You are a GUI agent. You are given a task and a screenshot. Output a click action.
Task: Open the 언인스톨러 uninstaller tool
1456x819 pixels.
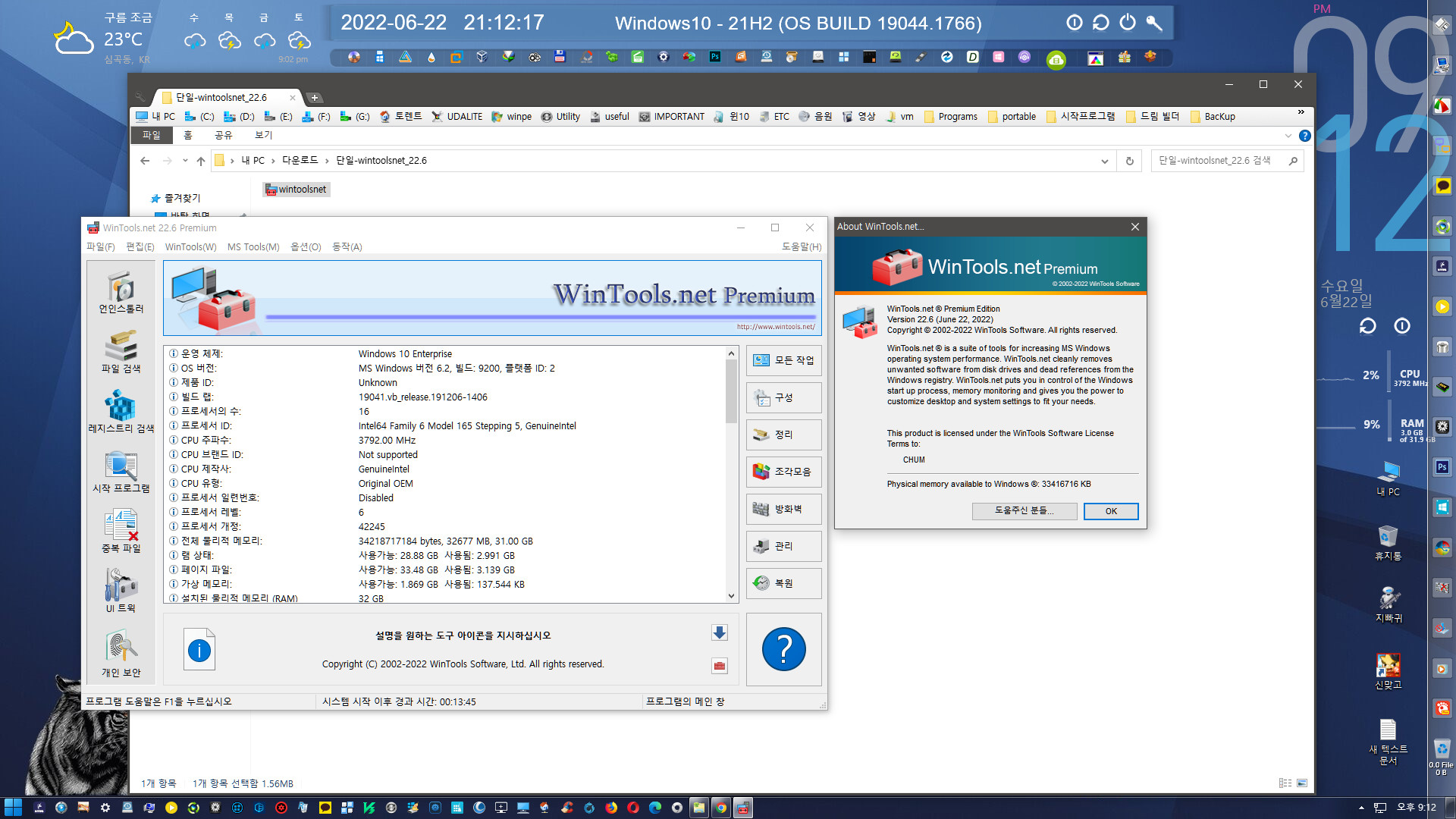coord(121,293)
